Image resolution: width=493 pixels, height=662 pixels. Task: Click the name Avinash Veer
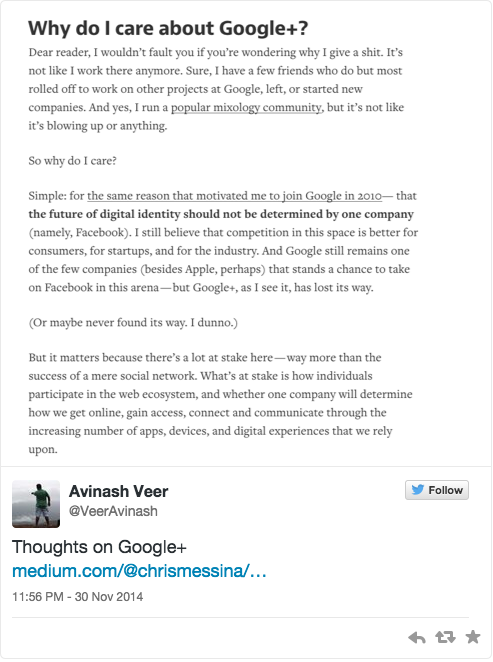[x=119, y=491]
